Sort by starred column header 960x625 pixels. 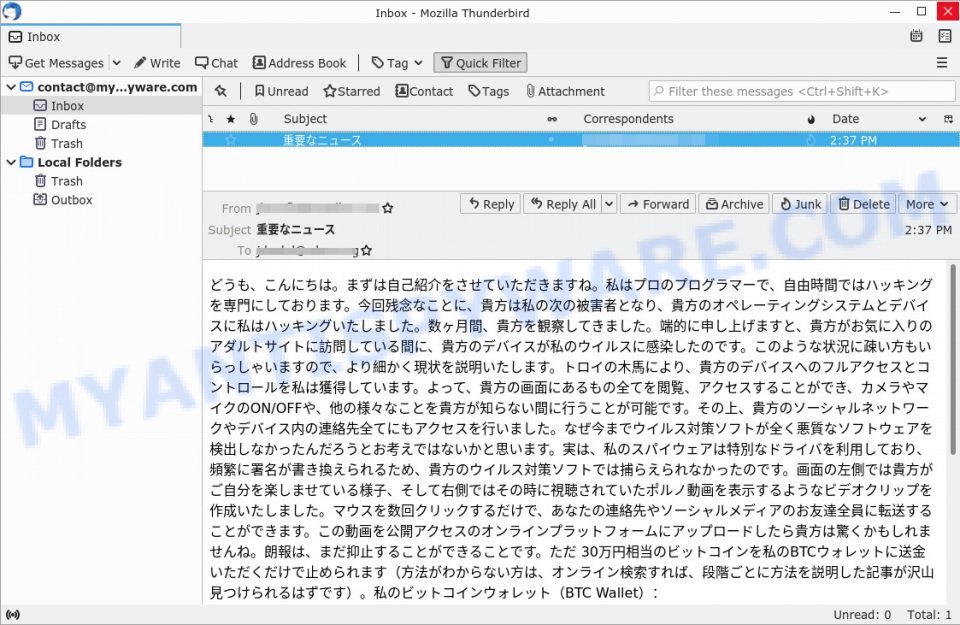[x=231, y=119]
